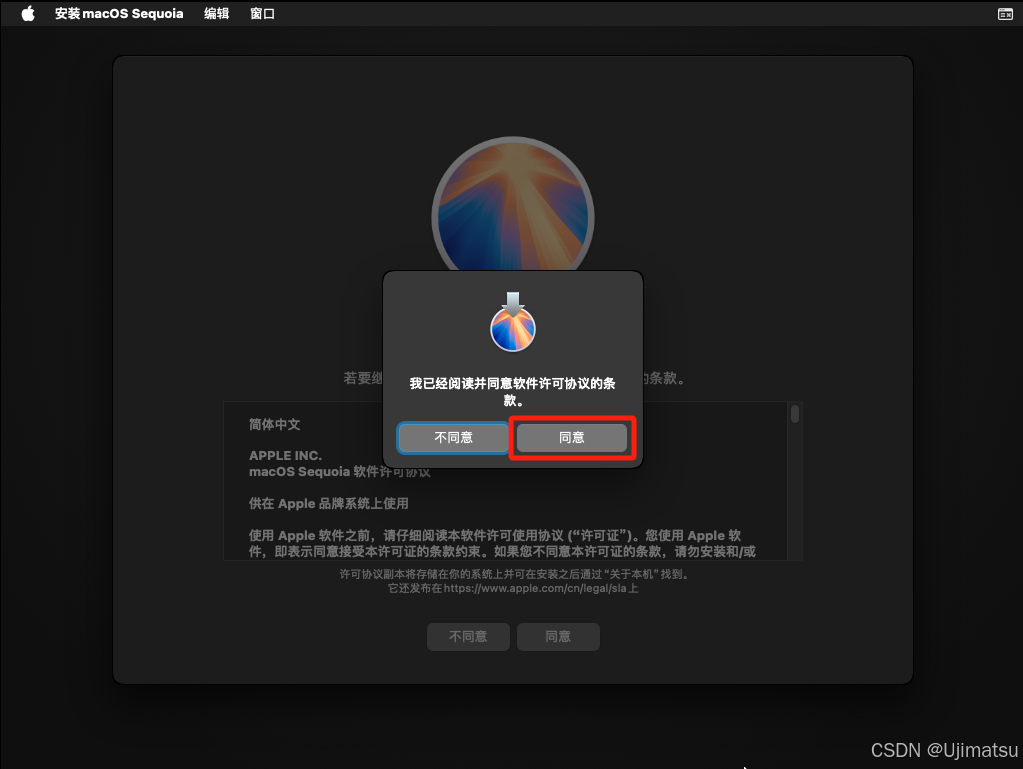Click 不同意 in the confirmation dialog

coord(453,438)
